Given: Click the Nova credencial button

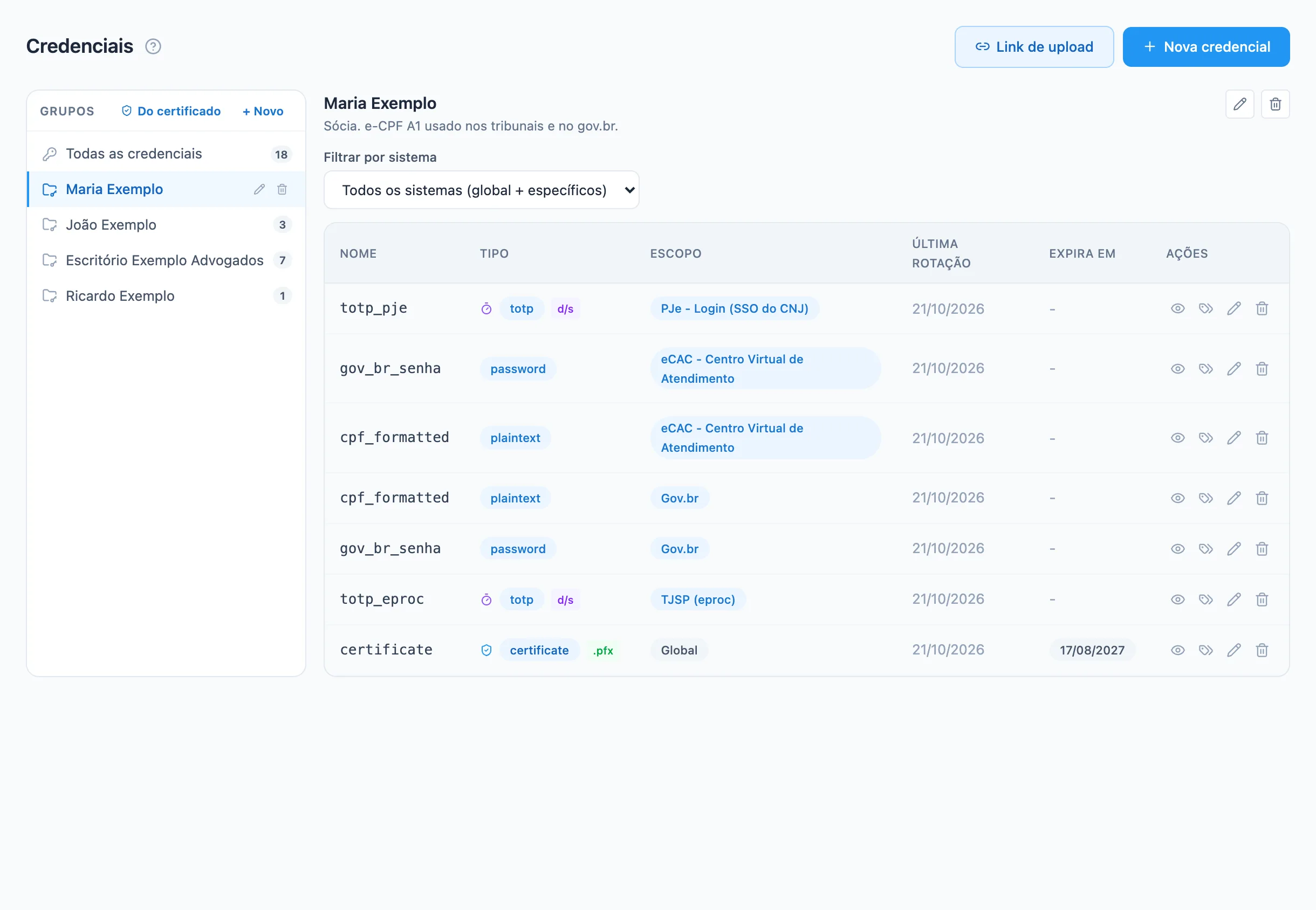Looking at the screenshot, I should point(1206,47).
